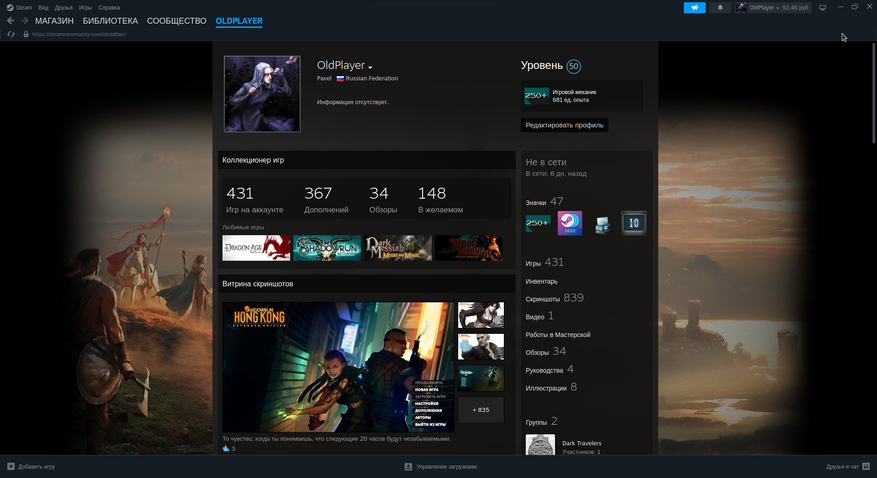Click the Dark Travelers group avatar
Viewport: 877px width, 478px height.
(540, 444)
